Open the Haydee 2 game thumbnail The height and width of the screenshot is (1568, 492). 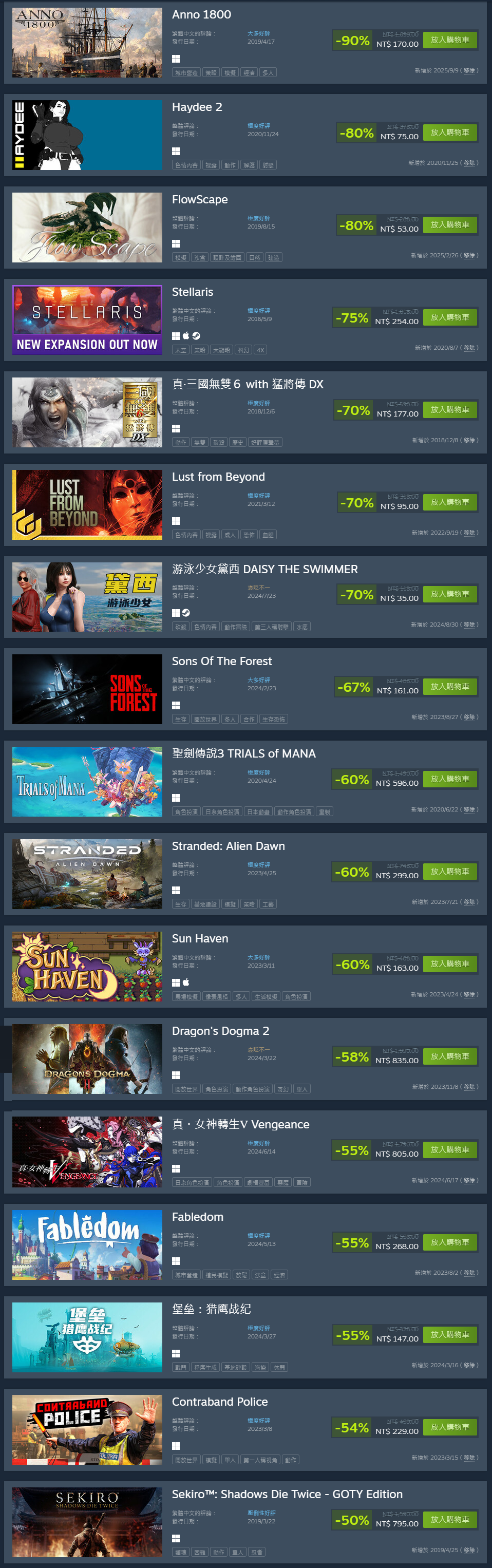[87, 135]
